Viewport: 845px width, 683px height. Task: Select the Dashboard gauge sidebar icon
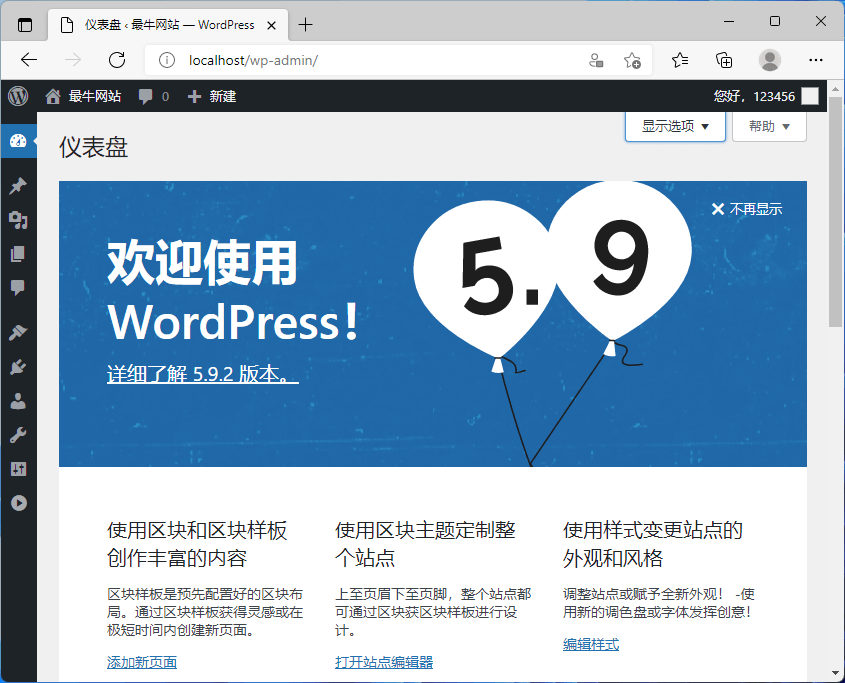18,141
